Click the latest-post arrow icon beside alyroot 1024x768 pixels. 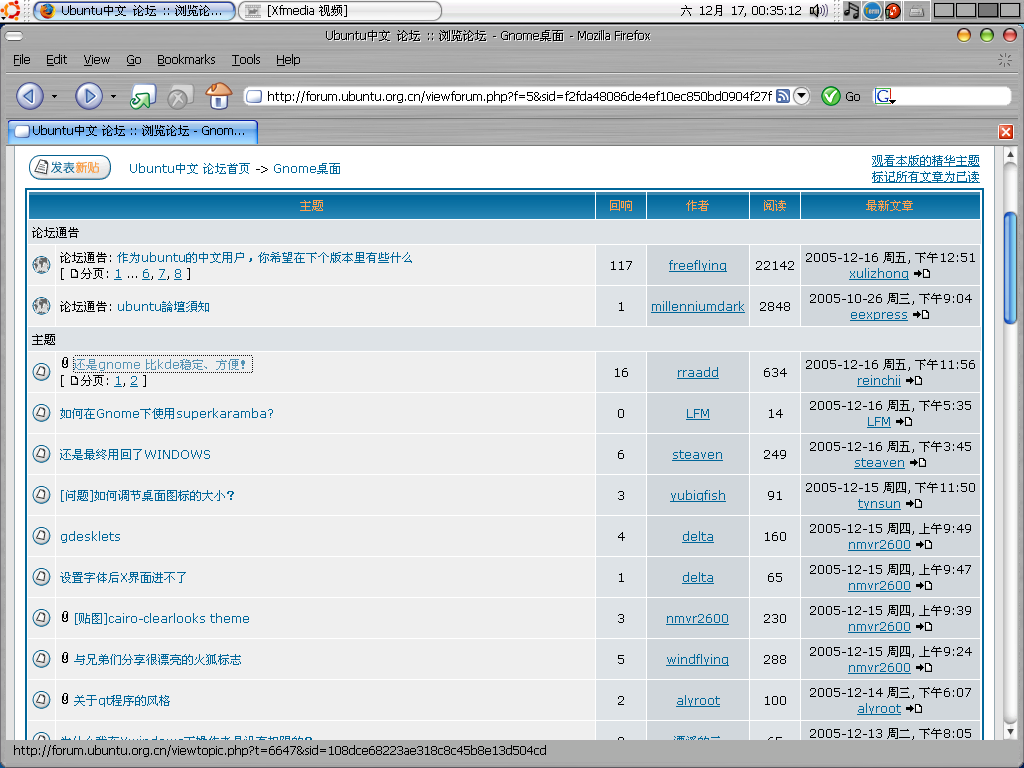point(914,709)
